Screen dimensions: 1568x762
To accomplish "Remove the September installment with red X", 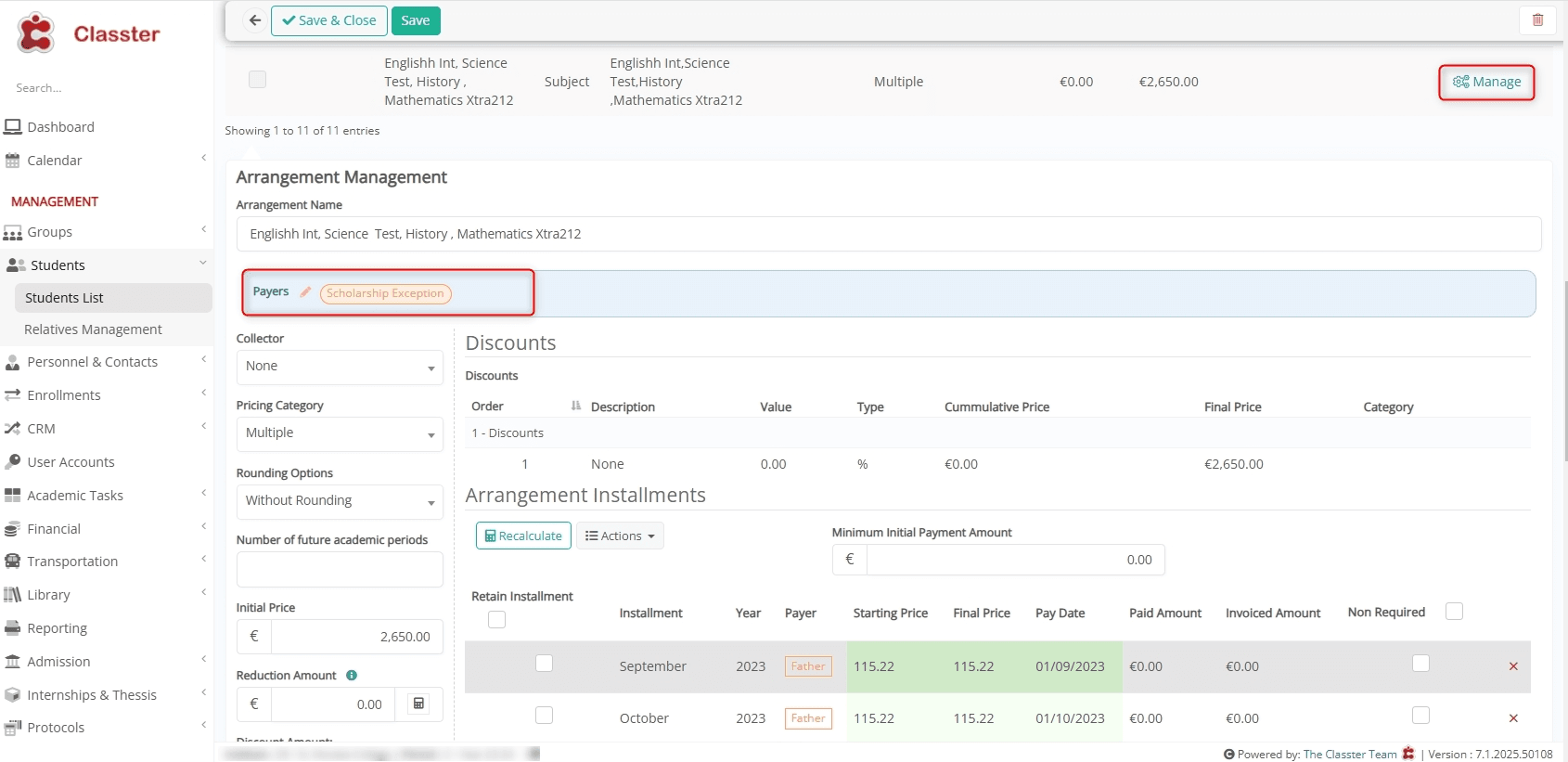I will pos(1513,666).
